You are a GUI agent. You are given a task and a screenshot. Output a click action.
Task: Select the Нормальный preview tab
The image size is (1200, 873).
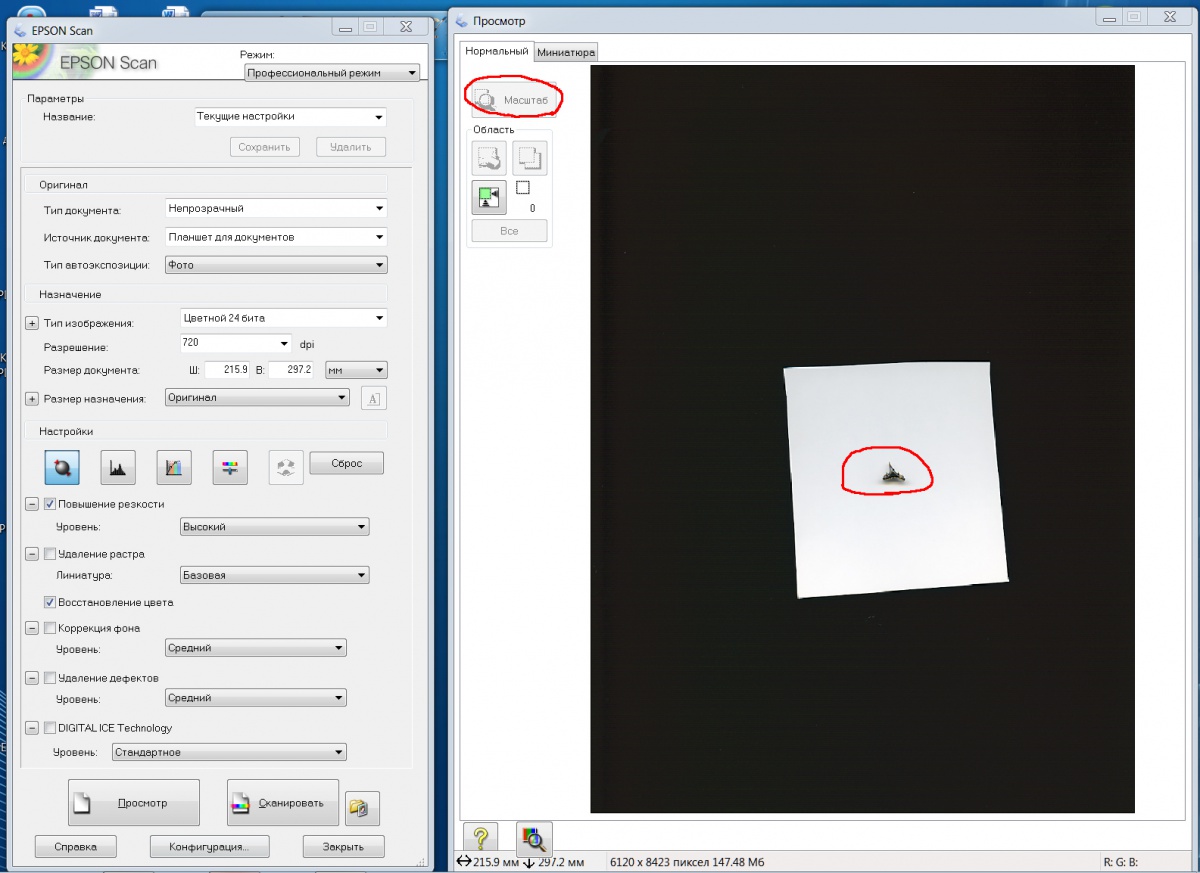(497, 51)
